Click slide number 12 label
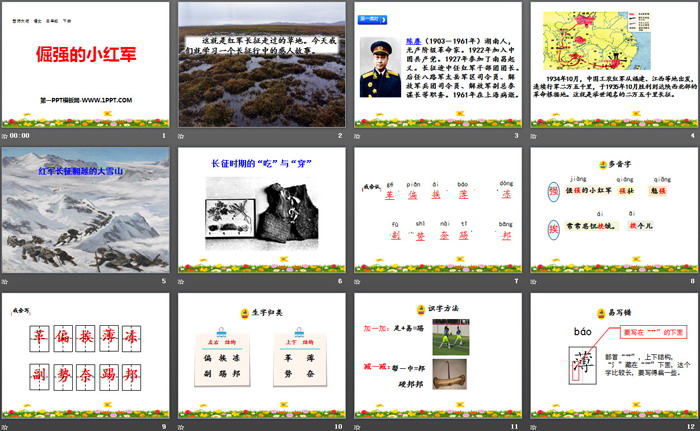700x431 pixels. click(691, 427)
